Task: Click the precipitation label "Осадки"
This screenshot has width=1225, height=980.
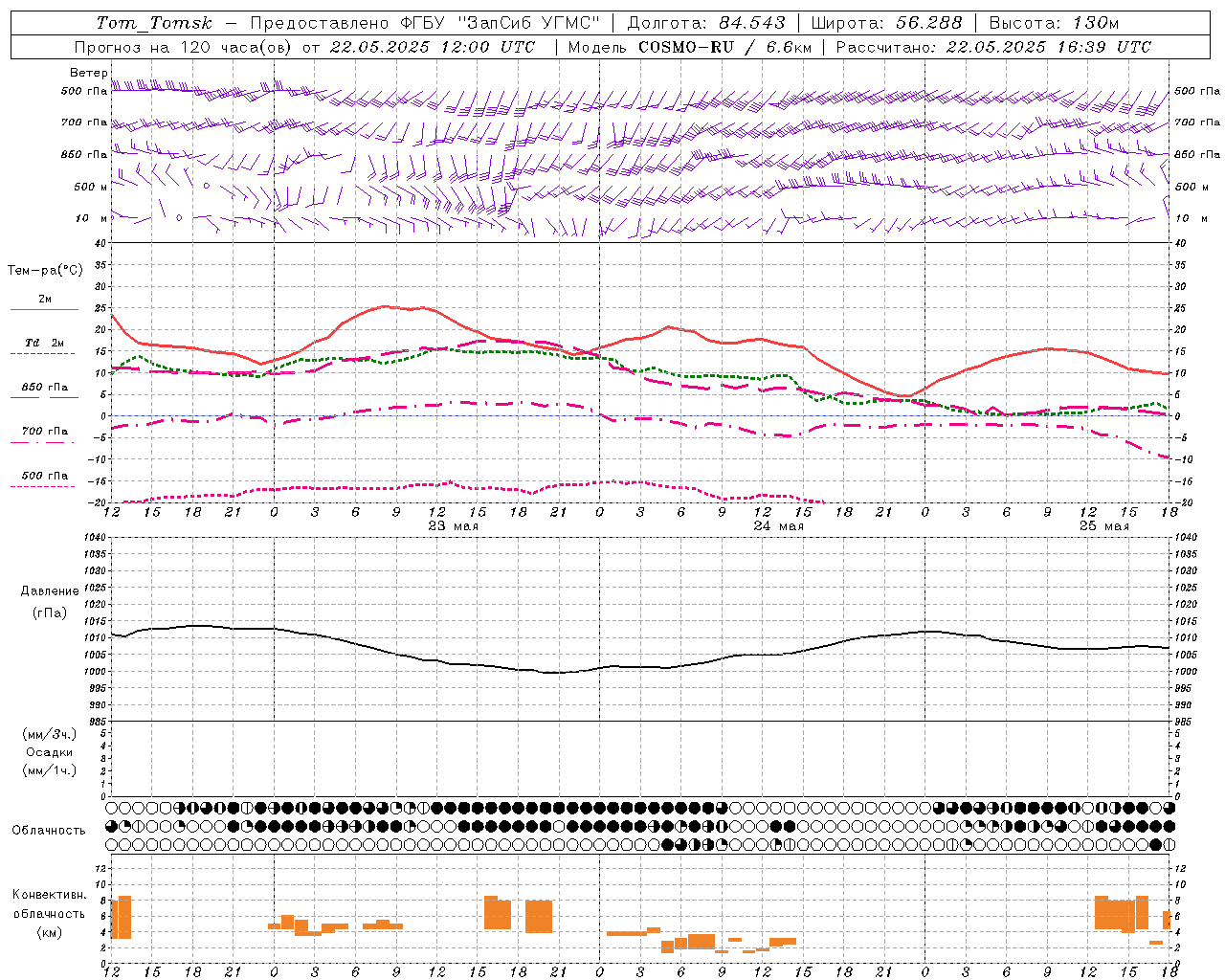Action: click(50, 752)
